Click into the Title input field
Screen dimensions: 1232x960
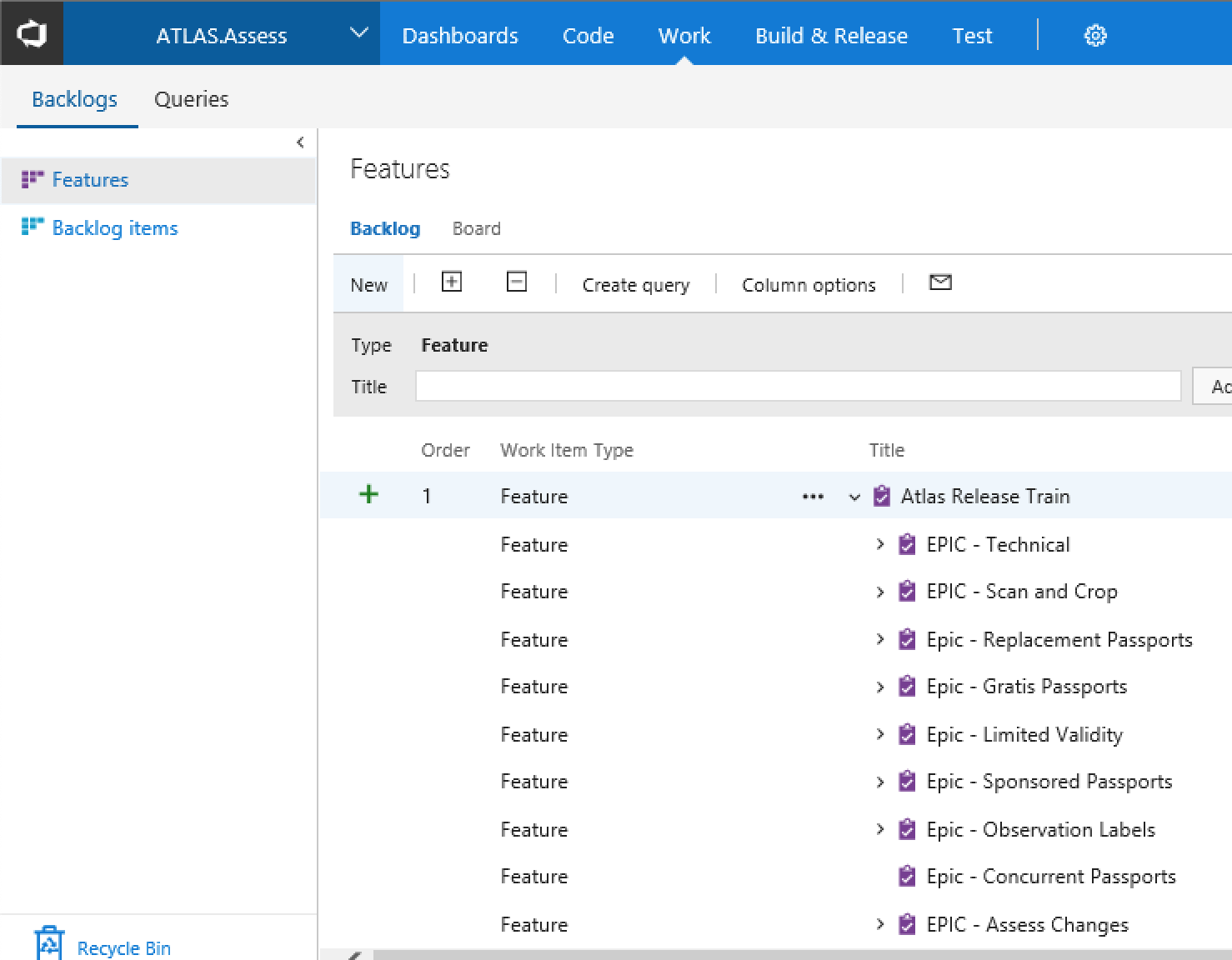(x=799, y=386)
